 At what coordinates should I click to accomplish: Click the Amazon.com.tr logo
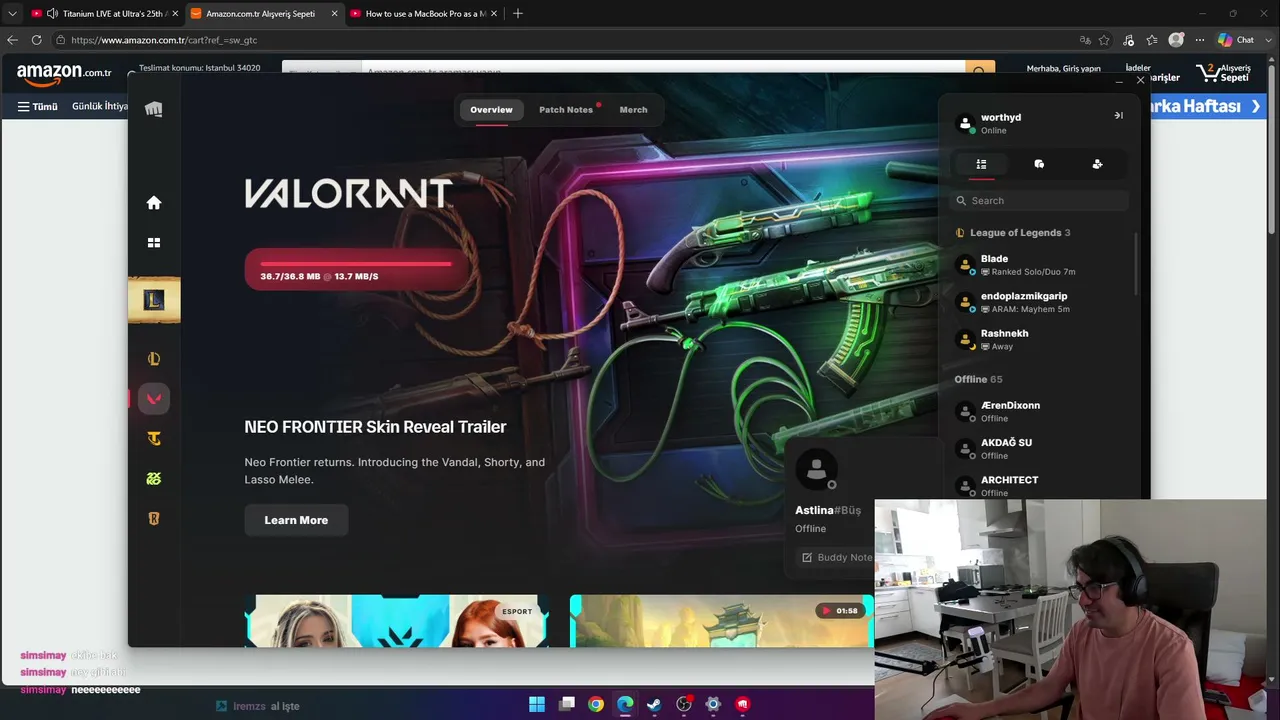[x=64, y=74]
